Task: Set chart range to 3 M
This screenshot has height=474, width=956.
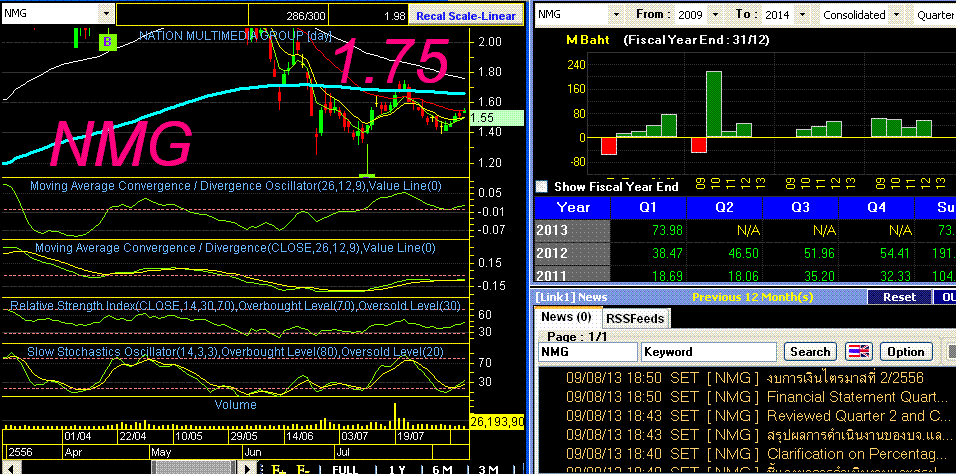Action: tap(488, 469)
